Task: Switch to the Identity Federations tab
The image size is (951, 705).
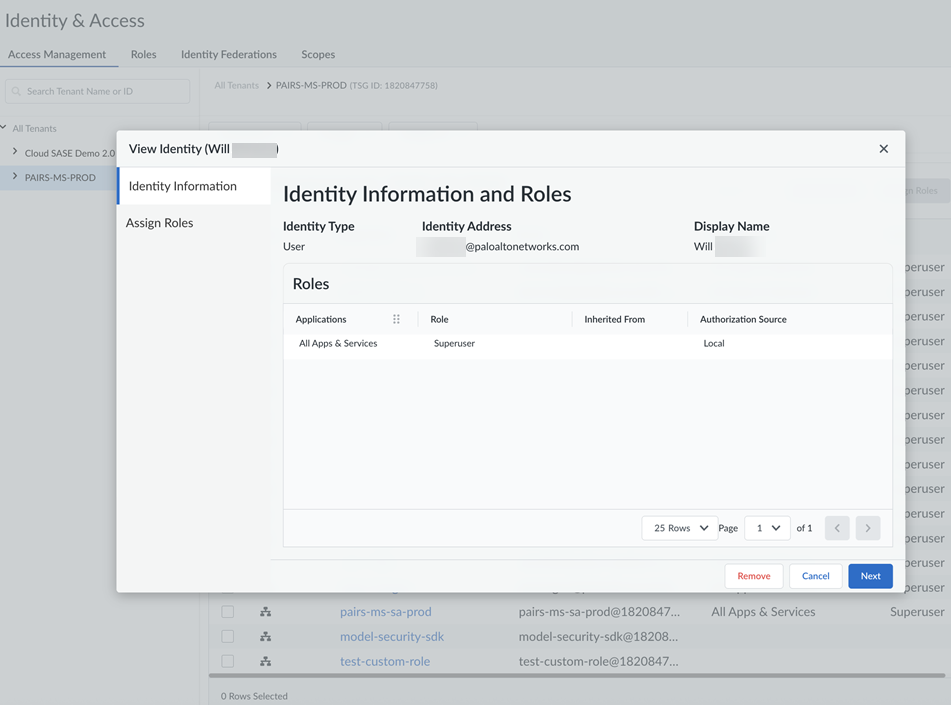Action: point(228,54)
